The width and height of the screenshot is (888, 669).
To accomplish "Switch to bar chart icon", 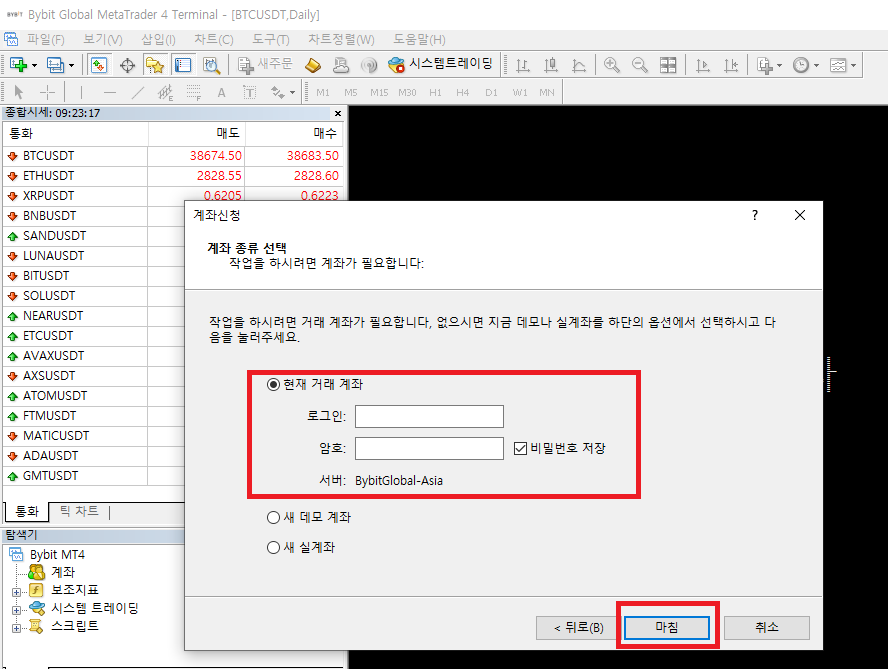I will coord(523,65).
